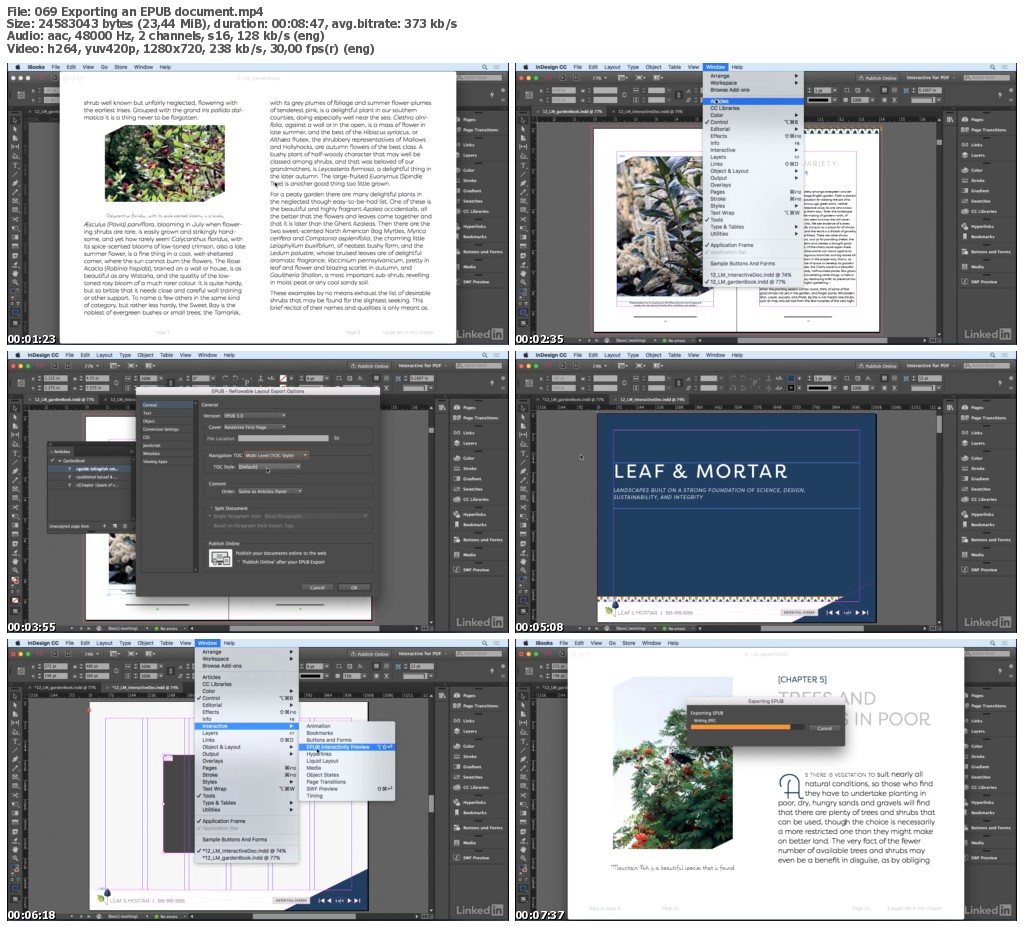Select the Pen tool in the 00:03:55 frame

[x=14, y=471]
